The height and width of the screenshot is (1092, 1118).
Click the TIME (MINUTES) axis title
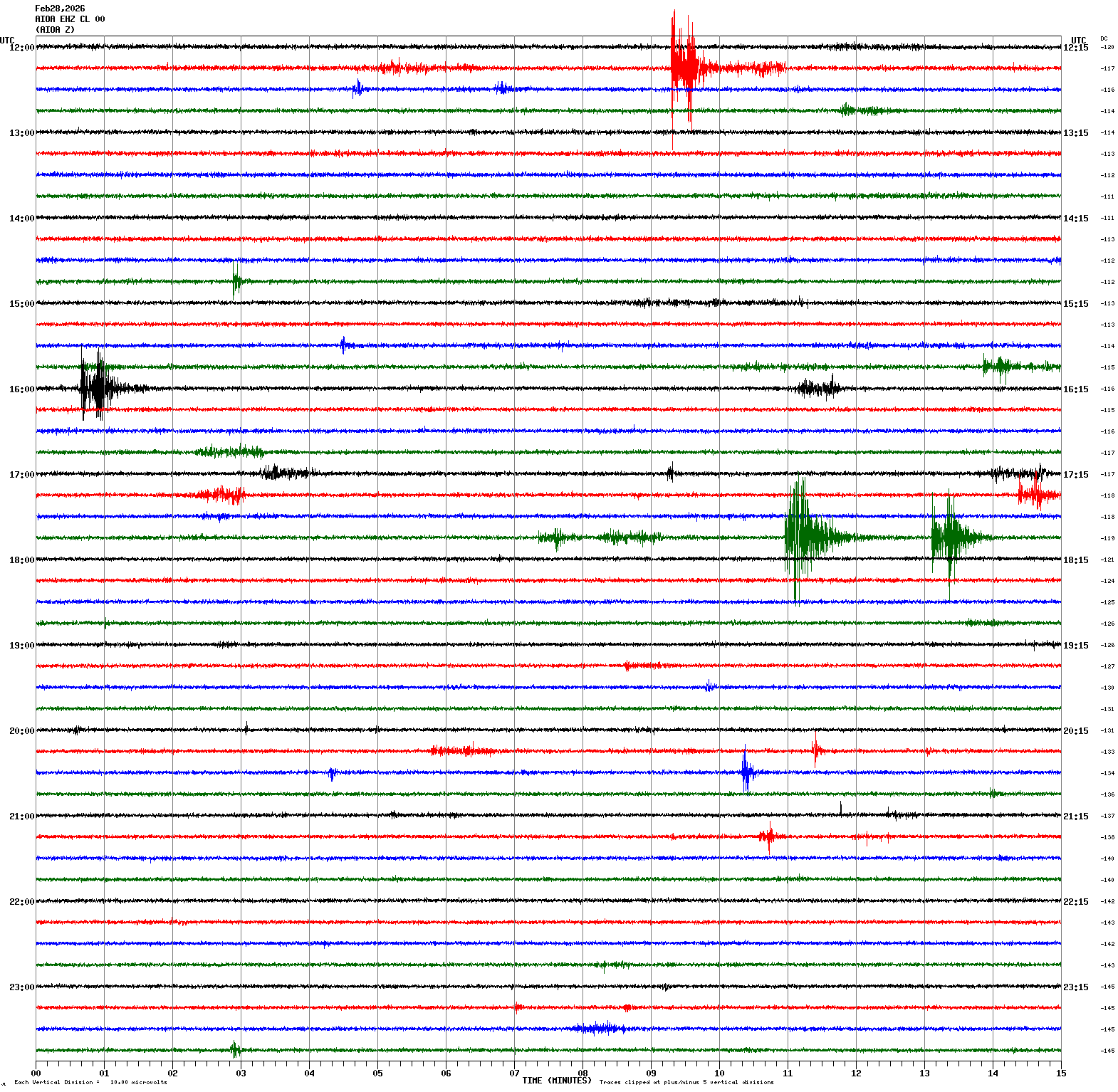pyautogui.click(x=556, y=1081)
